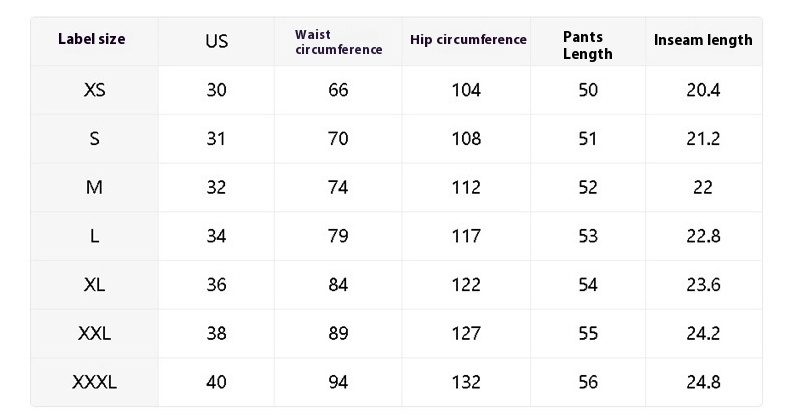Select pants length value 54
The height and width of the screenshot is (416, 791).
(588, 285)
